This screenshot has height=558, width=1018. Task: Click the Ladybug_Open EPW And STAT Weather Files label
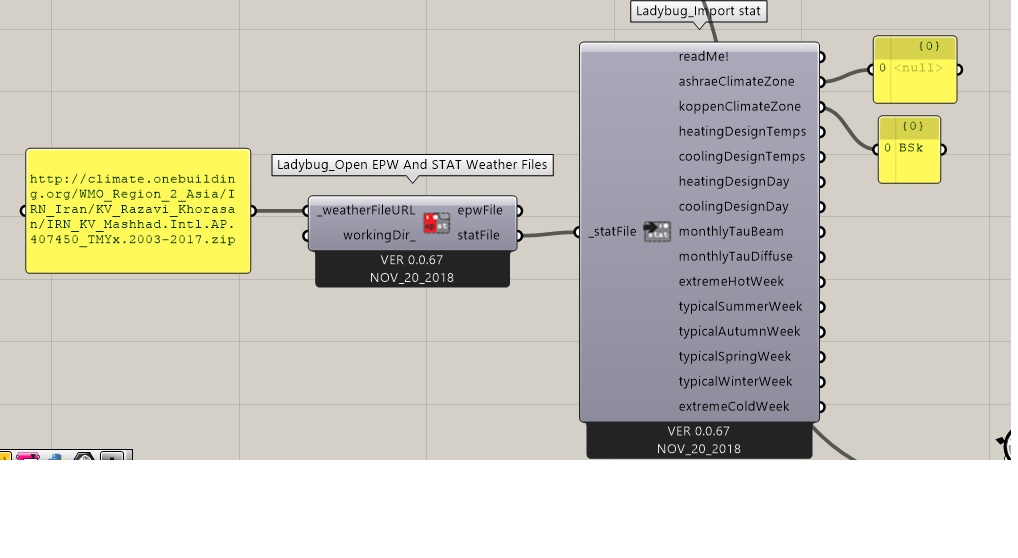pos(412,165)
